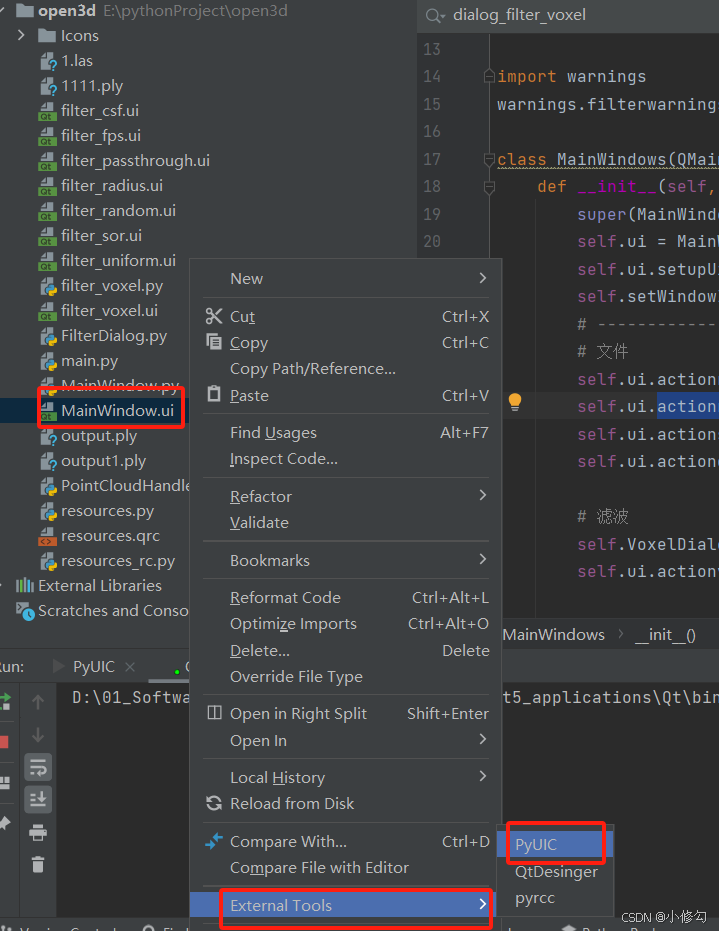
Task: Select resources_rc.py file
Action: coord(107,561)
